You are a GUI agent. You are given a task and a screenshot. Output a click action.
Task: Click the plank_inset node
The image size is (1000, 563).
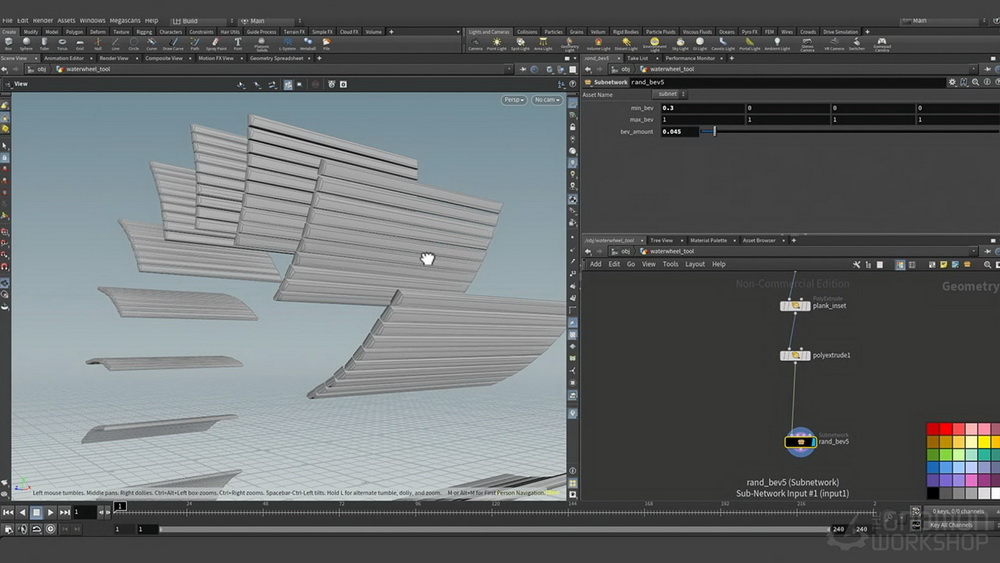tap(795, 306)
